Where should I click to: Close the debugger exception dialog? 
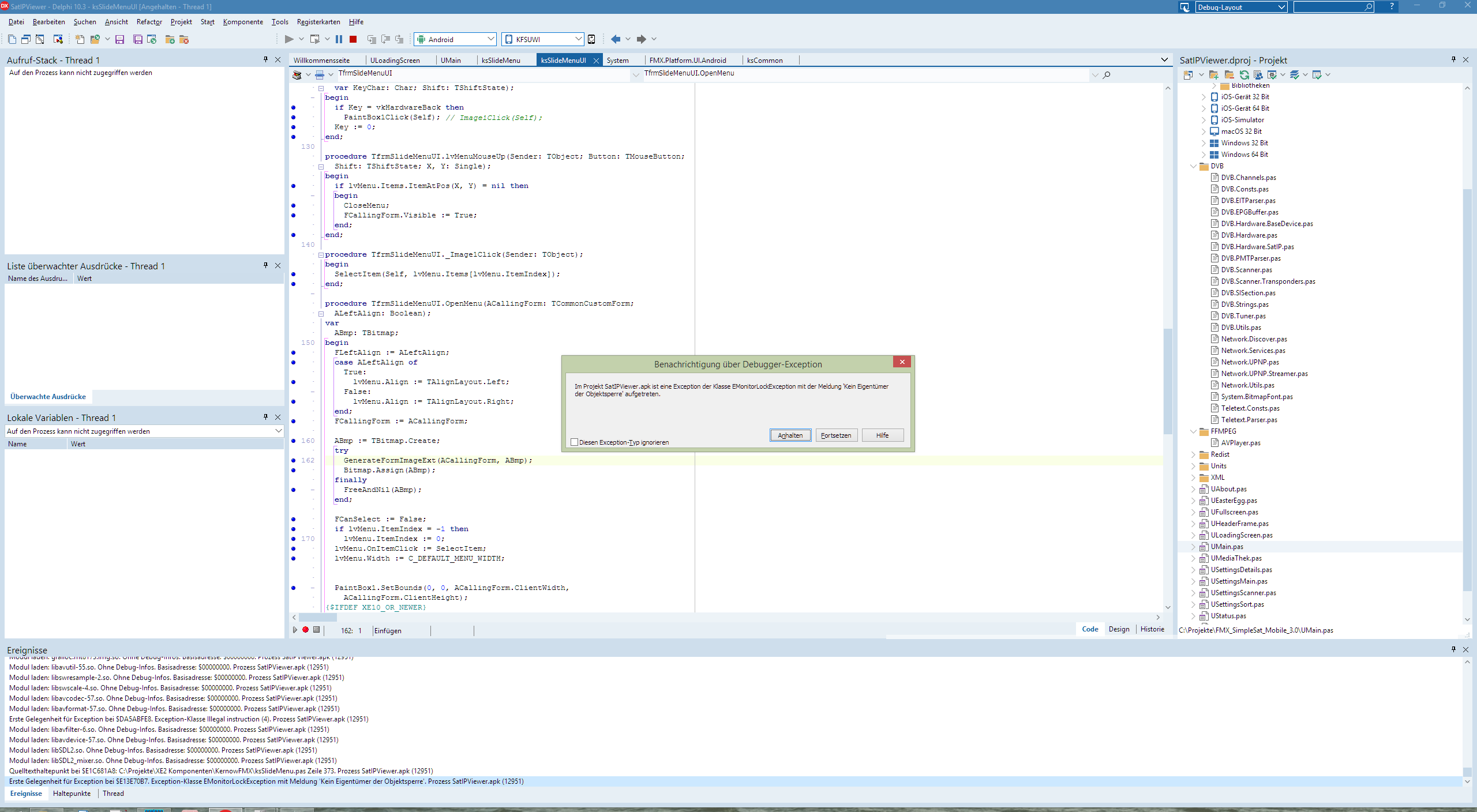[902, 362]
